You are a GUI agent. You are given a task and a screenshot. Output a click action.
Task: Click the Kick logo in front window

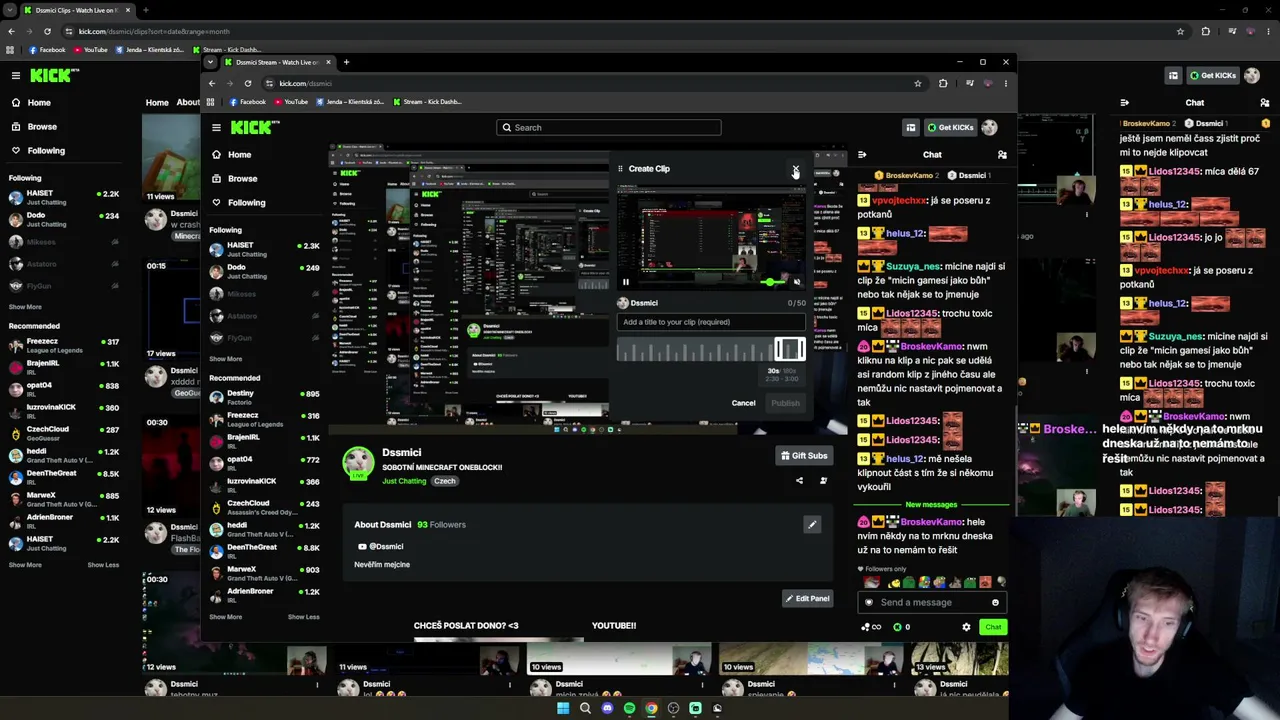255,127
